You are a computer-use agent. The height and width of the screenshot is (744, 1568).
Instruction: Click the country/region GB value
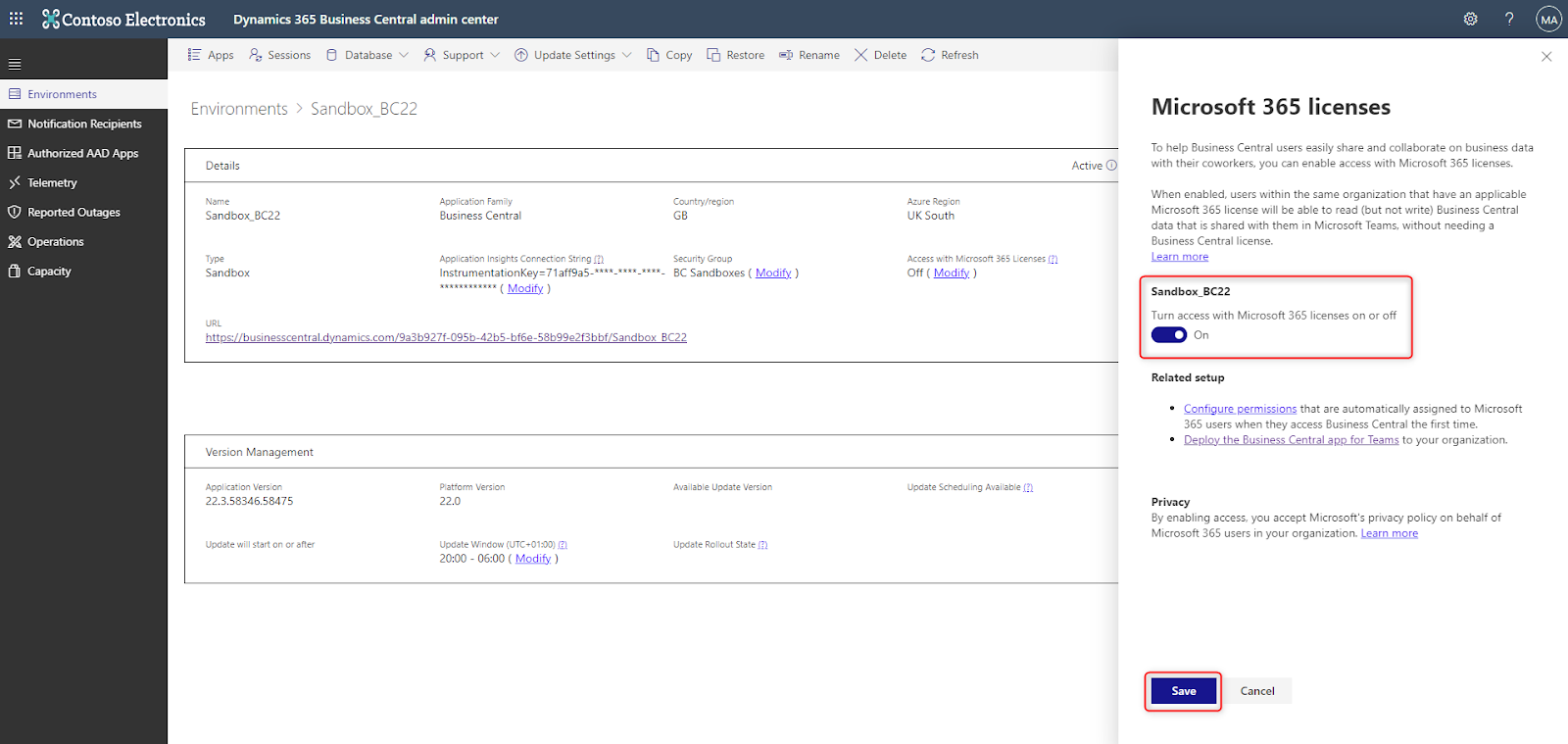(x=680, y=216)
